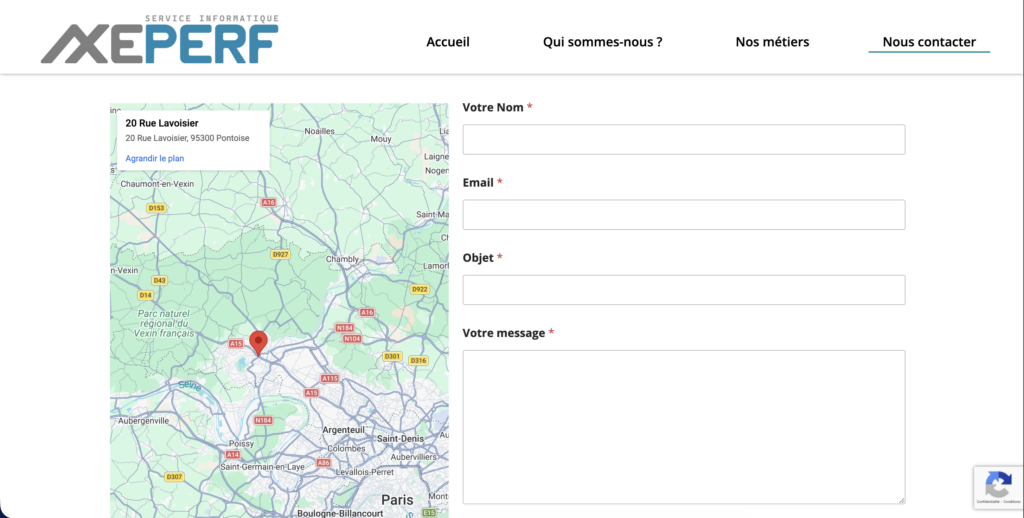Go to the Qui sommes-nous ? page
The image size is (1024, 518).
point(602,42)
